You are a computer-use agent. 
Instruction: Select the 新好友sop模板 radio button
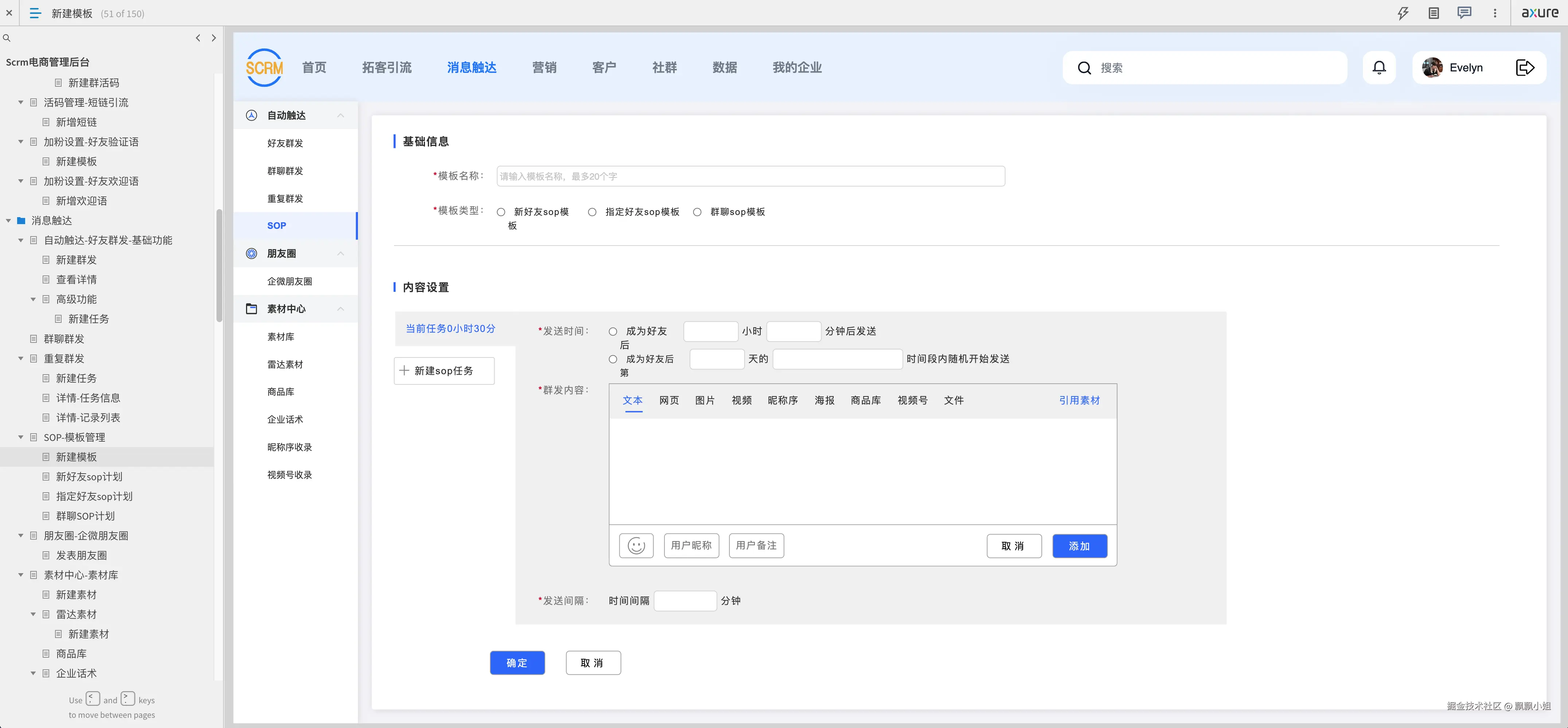[x=501, y=212]
